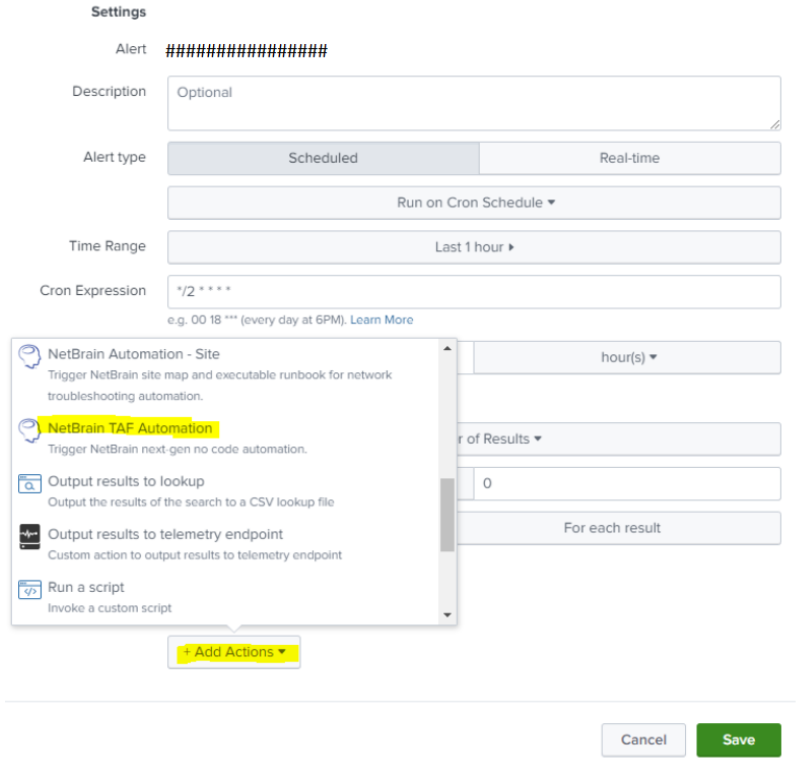Click the results threshold field showing 0

click(x=627, y=483)
